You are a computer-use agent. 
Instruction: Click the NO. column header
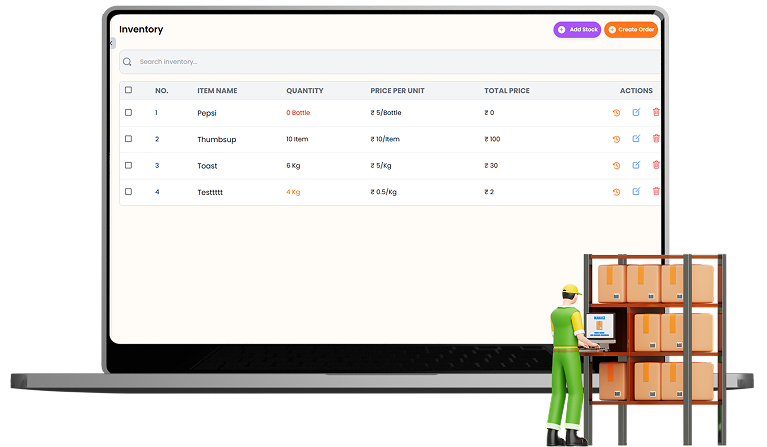[x=161, y=90]
